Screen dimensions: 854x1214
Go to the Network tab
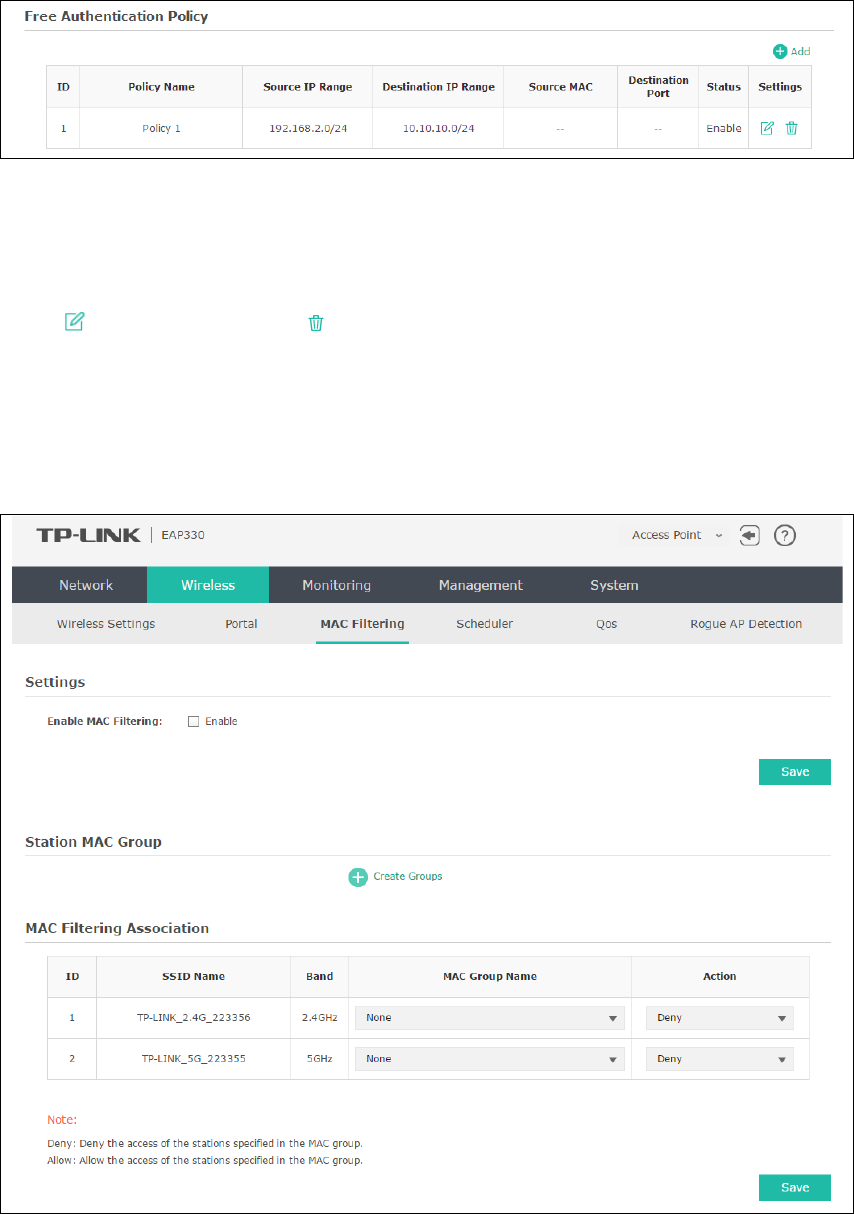pos(86,585)
